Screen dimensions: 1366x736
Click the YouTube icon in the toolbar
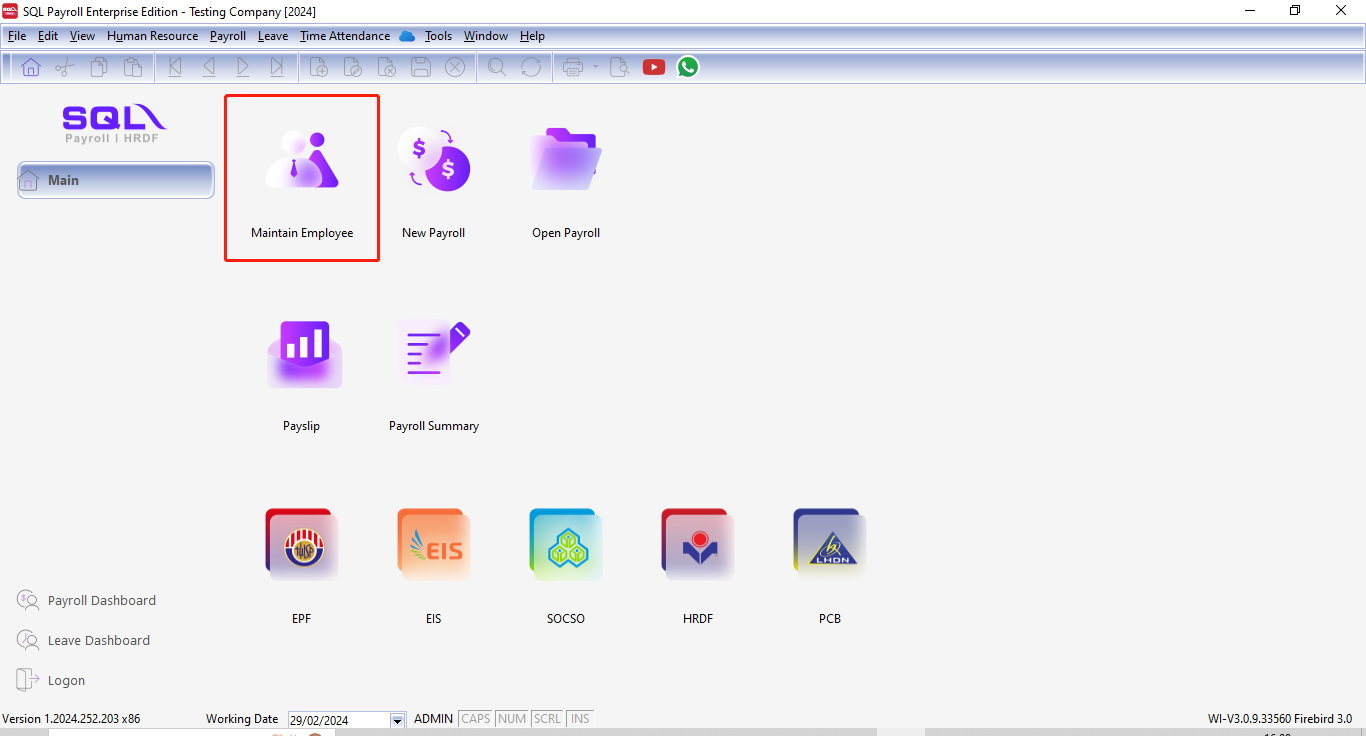[654, 67]
